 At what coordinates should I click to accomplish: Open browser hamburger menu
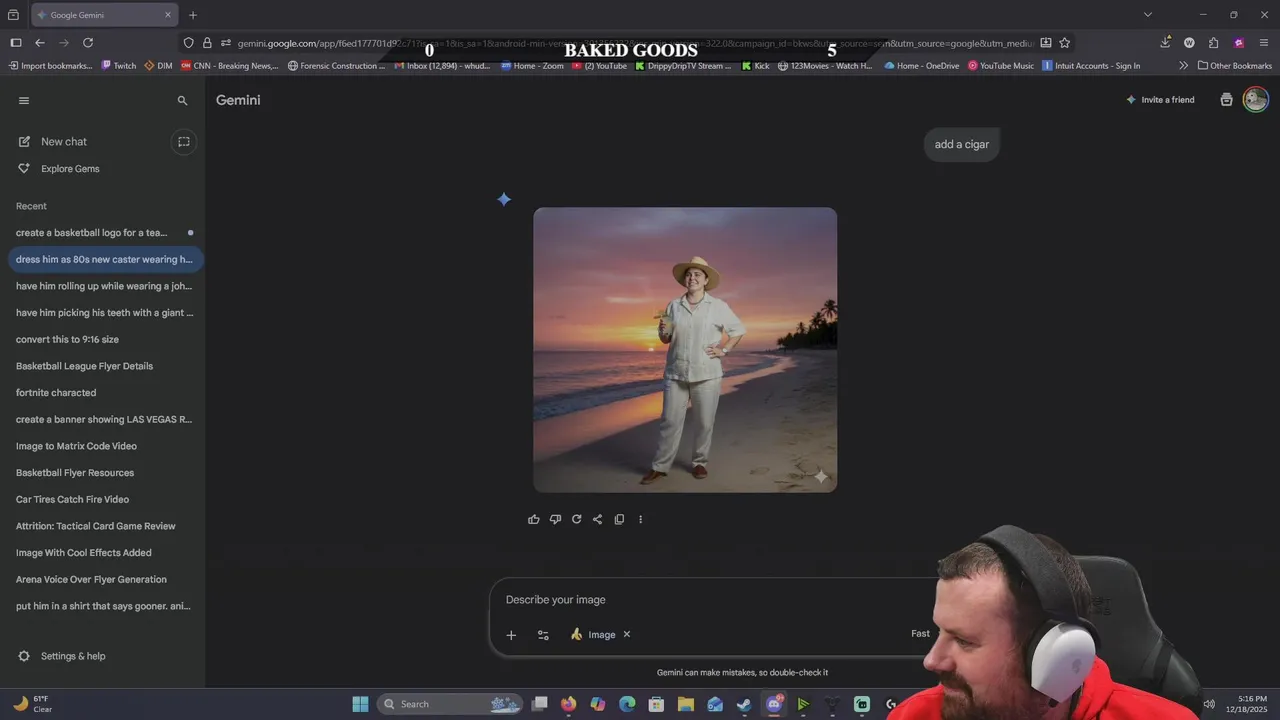tap(1264, 43)
